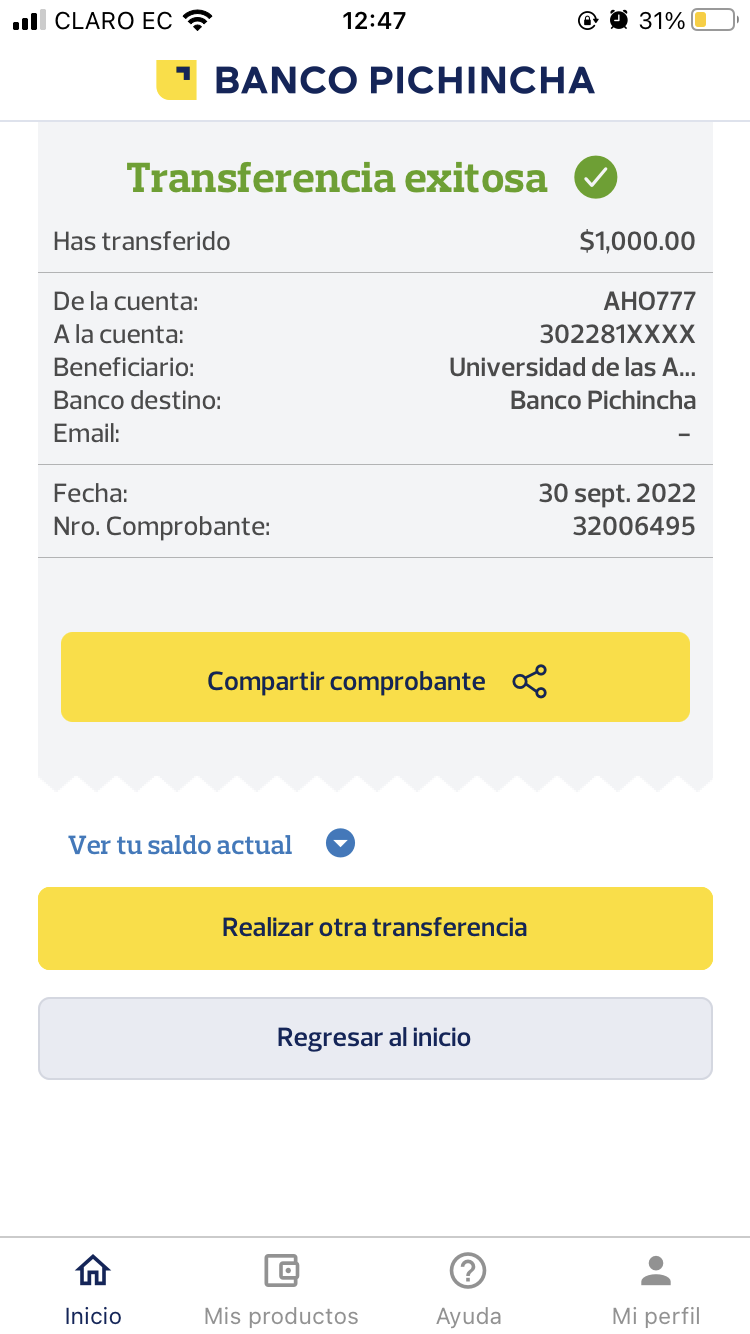This screenshot has height=1334, width=750.
Task: Tap the Inicio house icon
Action: [93, 1270]
